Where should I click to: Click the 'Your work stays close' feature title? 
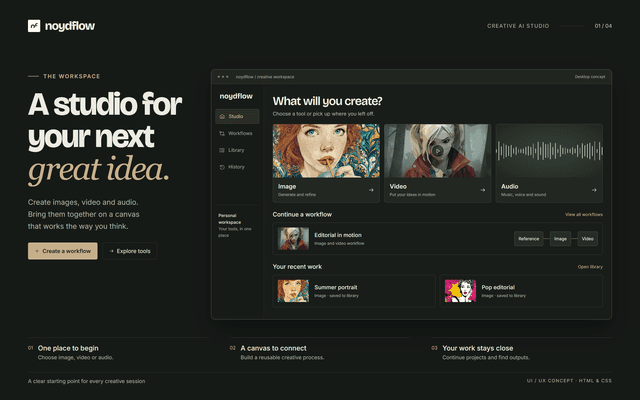[478, 348]
